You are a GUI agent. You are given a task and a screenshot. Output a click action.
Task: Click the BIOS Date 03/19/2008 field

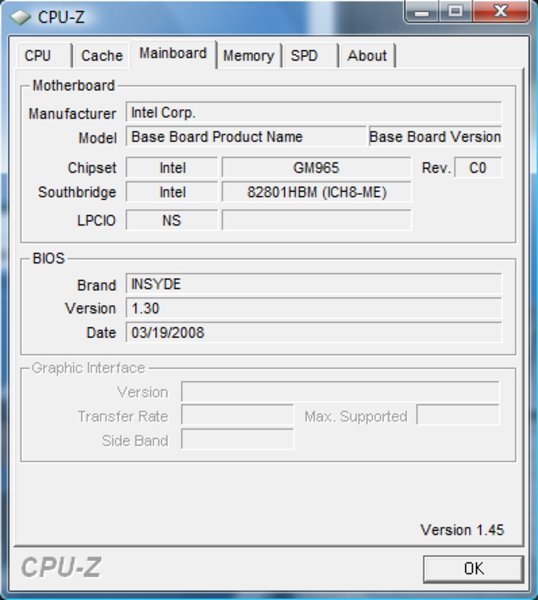click(x=314, y=333)
